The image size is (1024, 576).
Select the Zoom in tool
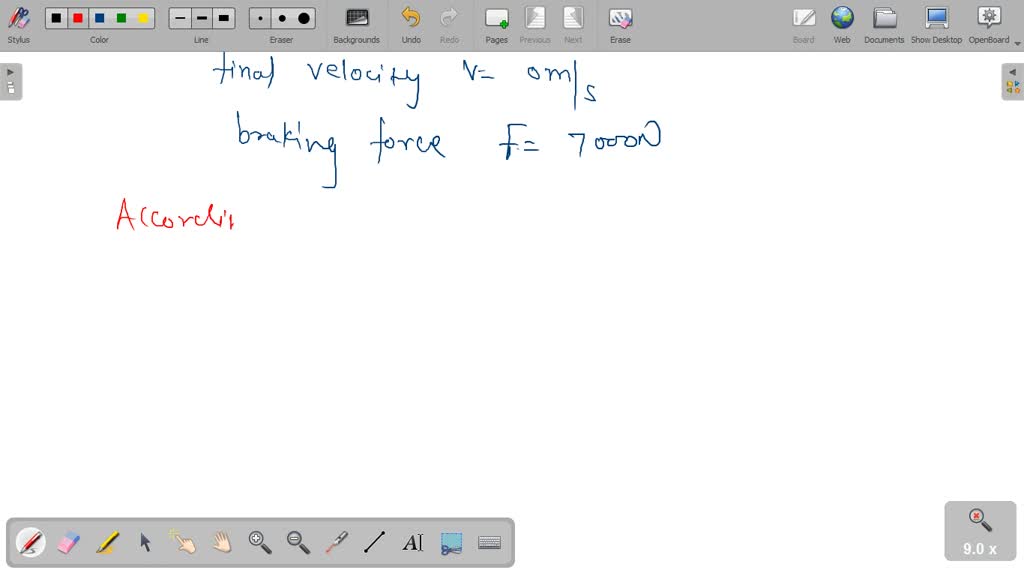pyautogui.click(x=260, y=542)
